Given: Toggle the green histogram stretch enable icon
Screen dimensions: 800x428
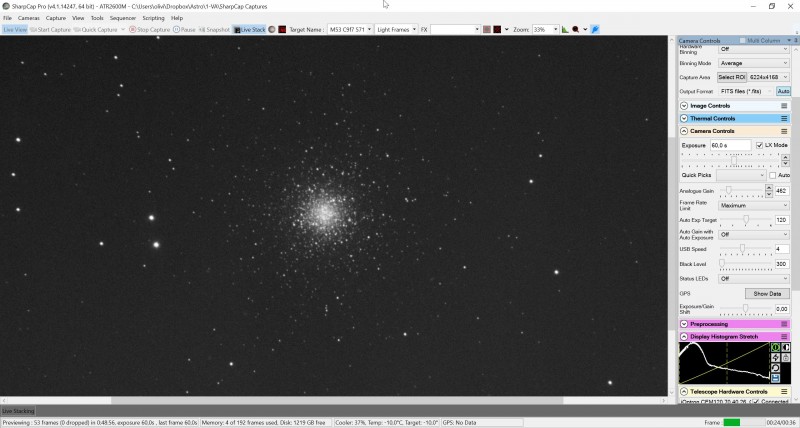Looking at the screenshot, I should 776,347.
